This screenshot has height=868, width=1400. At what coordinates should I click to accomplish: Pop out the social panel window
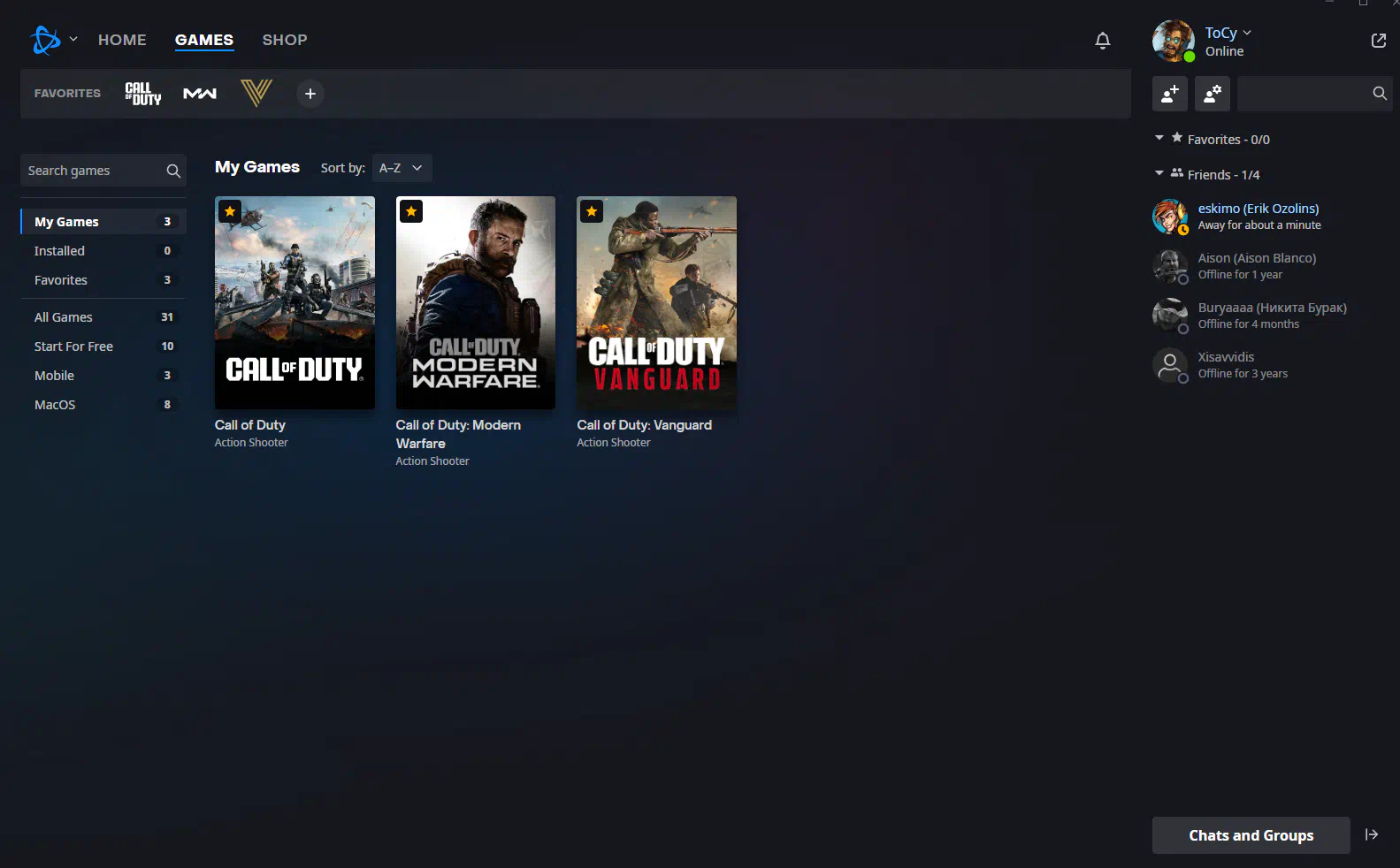(1379, 41)
